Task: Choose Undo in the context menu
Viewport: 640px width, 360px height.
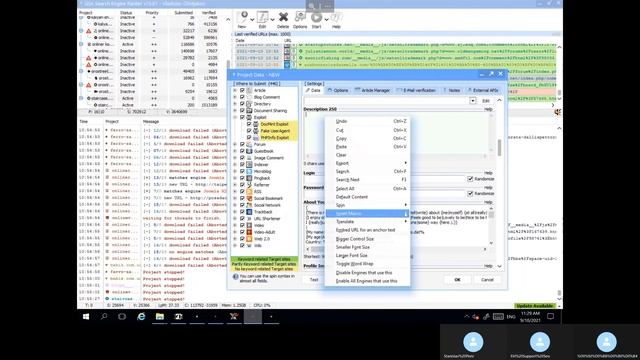Action: [x=367, y=121]
